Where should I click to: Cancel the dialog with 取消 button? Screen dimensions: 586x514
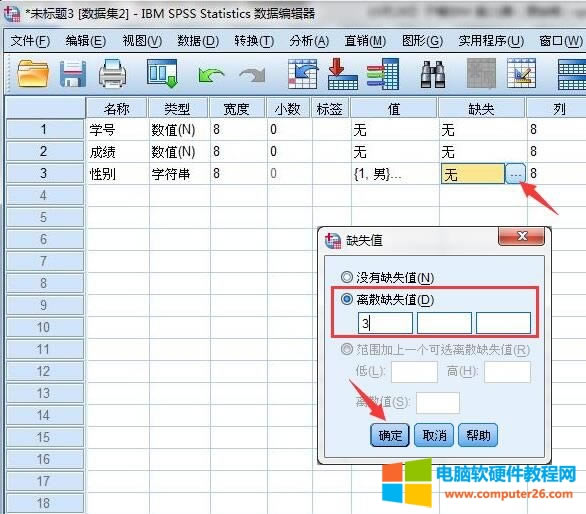(434, 435)
